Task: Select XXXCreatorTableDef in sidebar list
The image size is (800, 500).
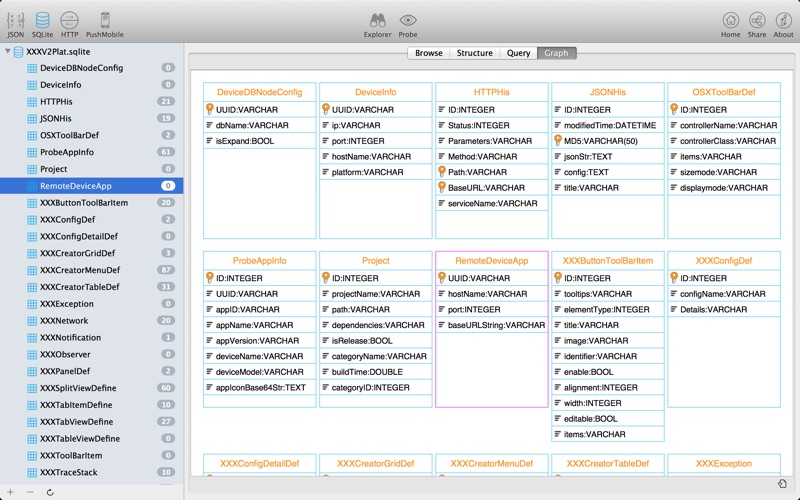Action: click(x=92, y=287)
